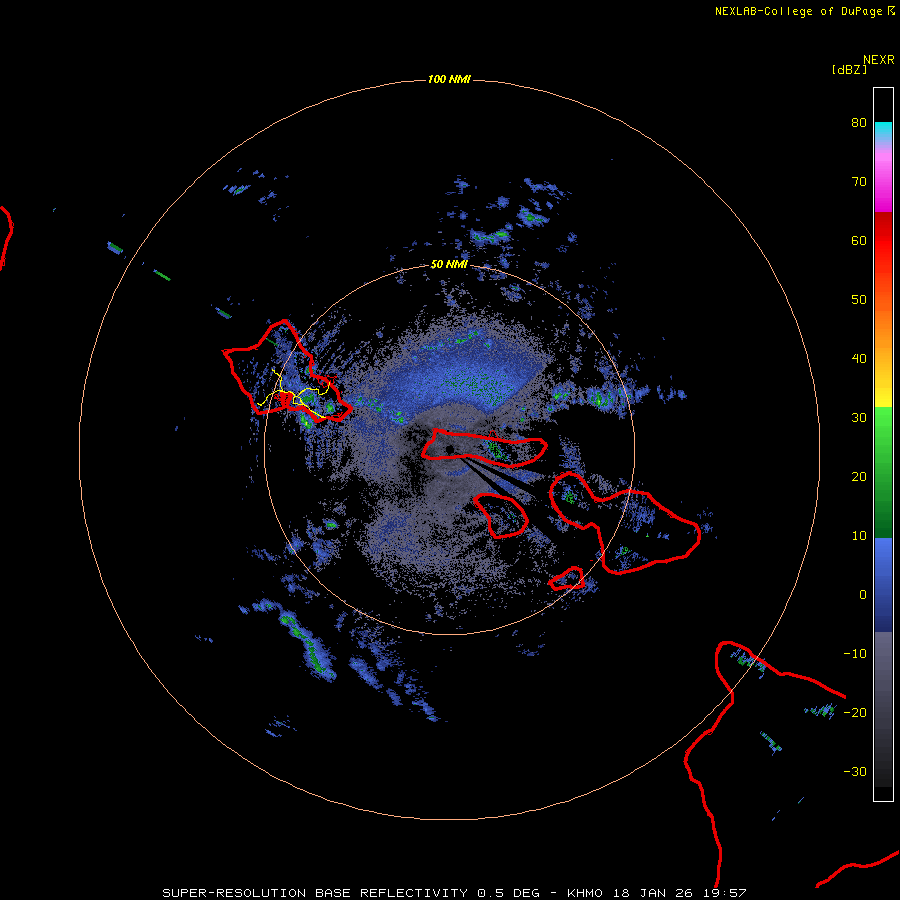Click the 70 dBZ scale value
The height and width of the screenshot is (900, 900).
pos(859,182)
